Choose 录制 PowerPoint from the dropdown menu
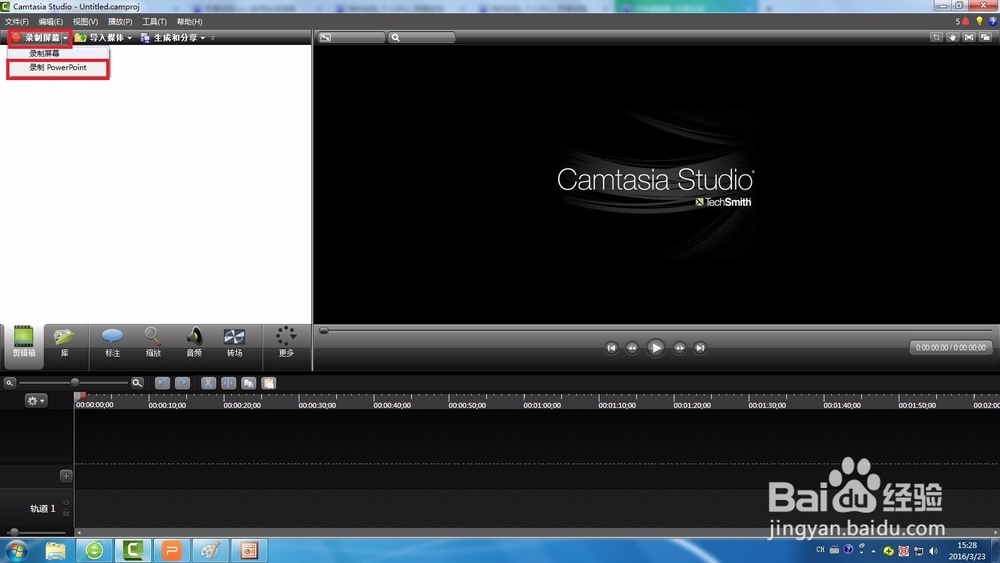Screen dimensions: 1000x563 point(57,68)
